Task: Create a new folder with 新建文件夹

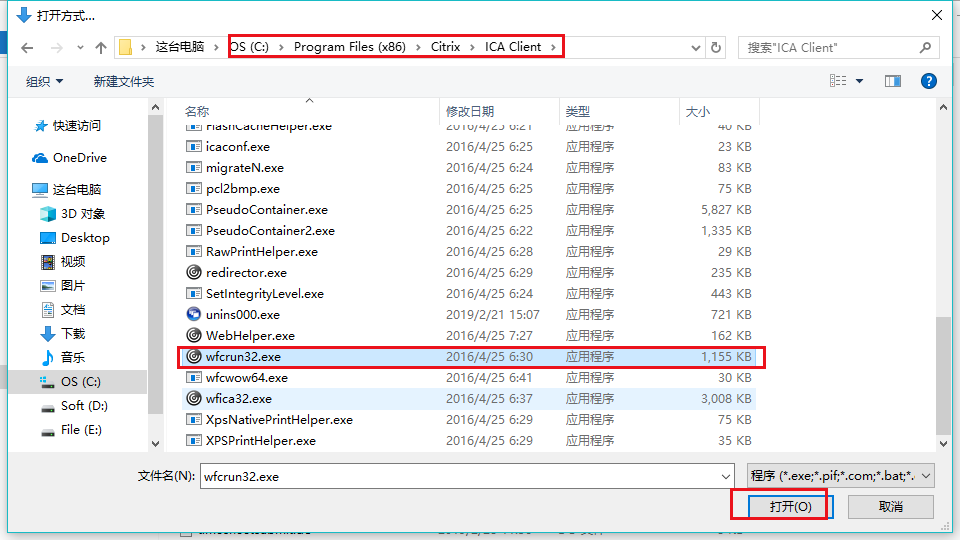Action: click(x=124, y=81)
